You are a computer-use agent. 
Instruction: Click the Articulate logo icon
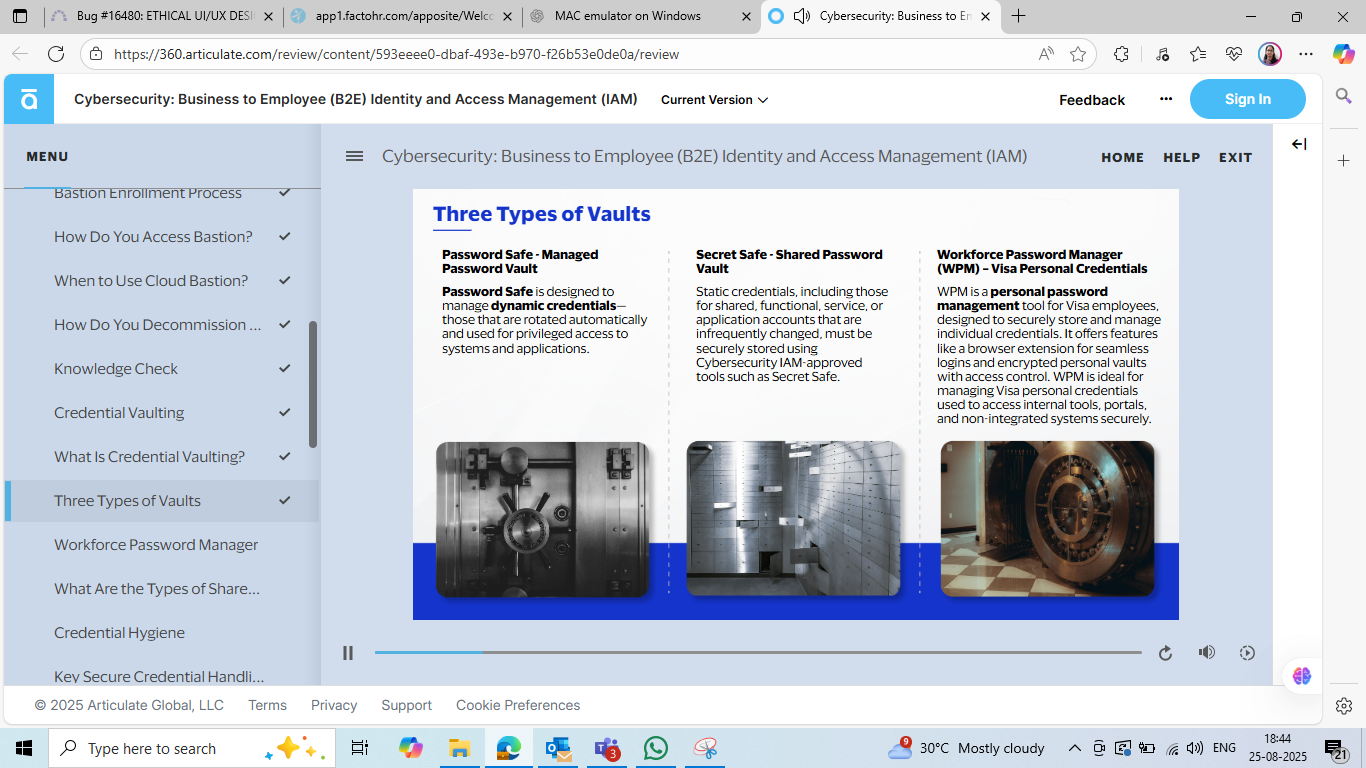point(29,99)
